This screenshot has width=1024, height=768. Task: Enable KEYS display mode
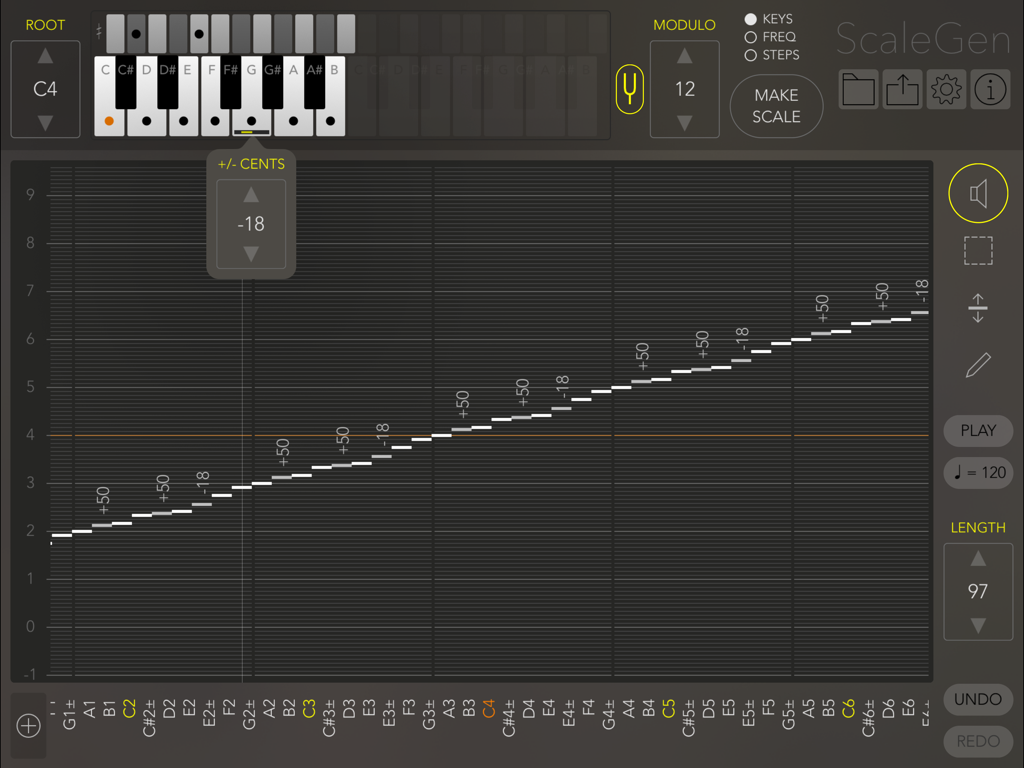click(x=751, y=19)
